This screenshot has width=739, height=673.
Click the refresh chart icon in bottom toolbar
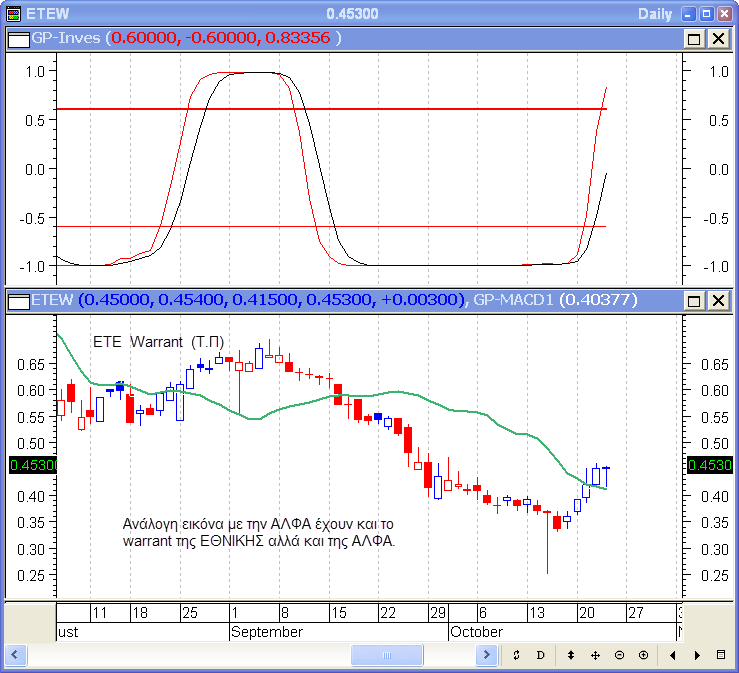(x=516, y=655)
